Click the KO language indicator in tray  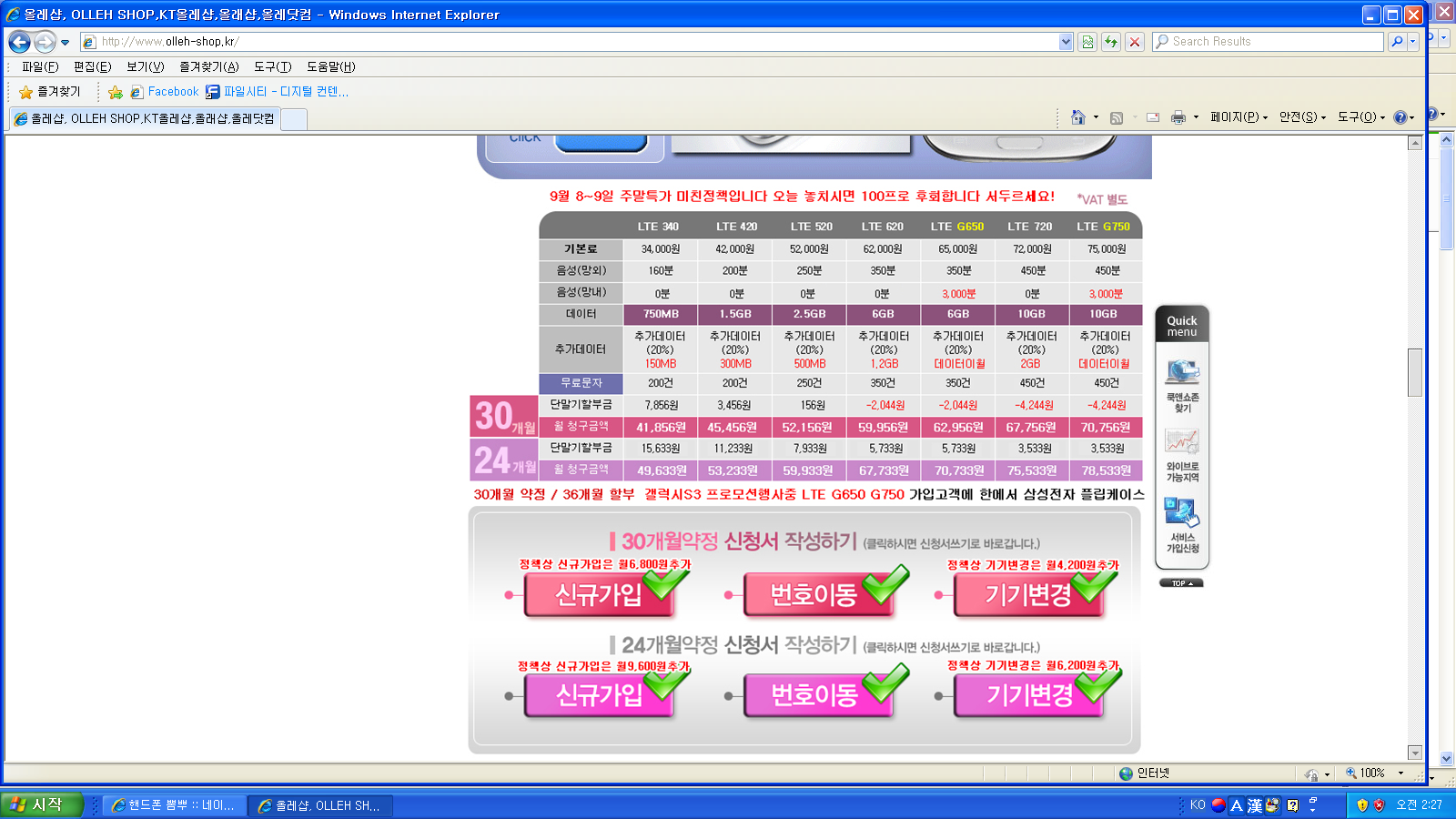tap(1198, 805)
